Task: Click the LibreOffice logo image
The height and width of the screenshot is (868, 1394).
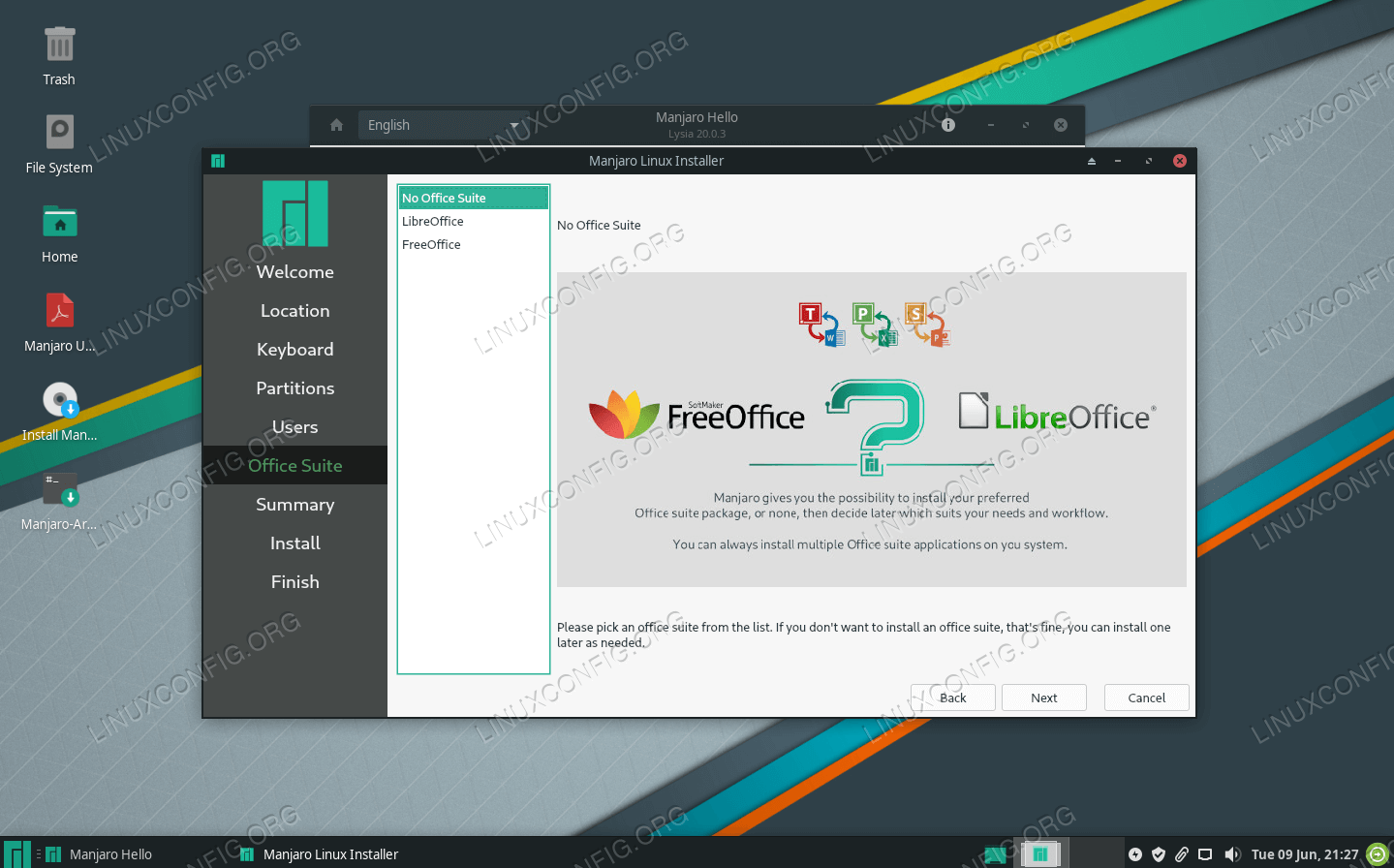Action: coord(1057,412)
